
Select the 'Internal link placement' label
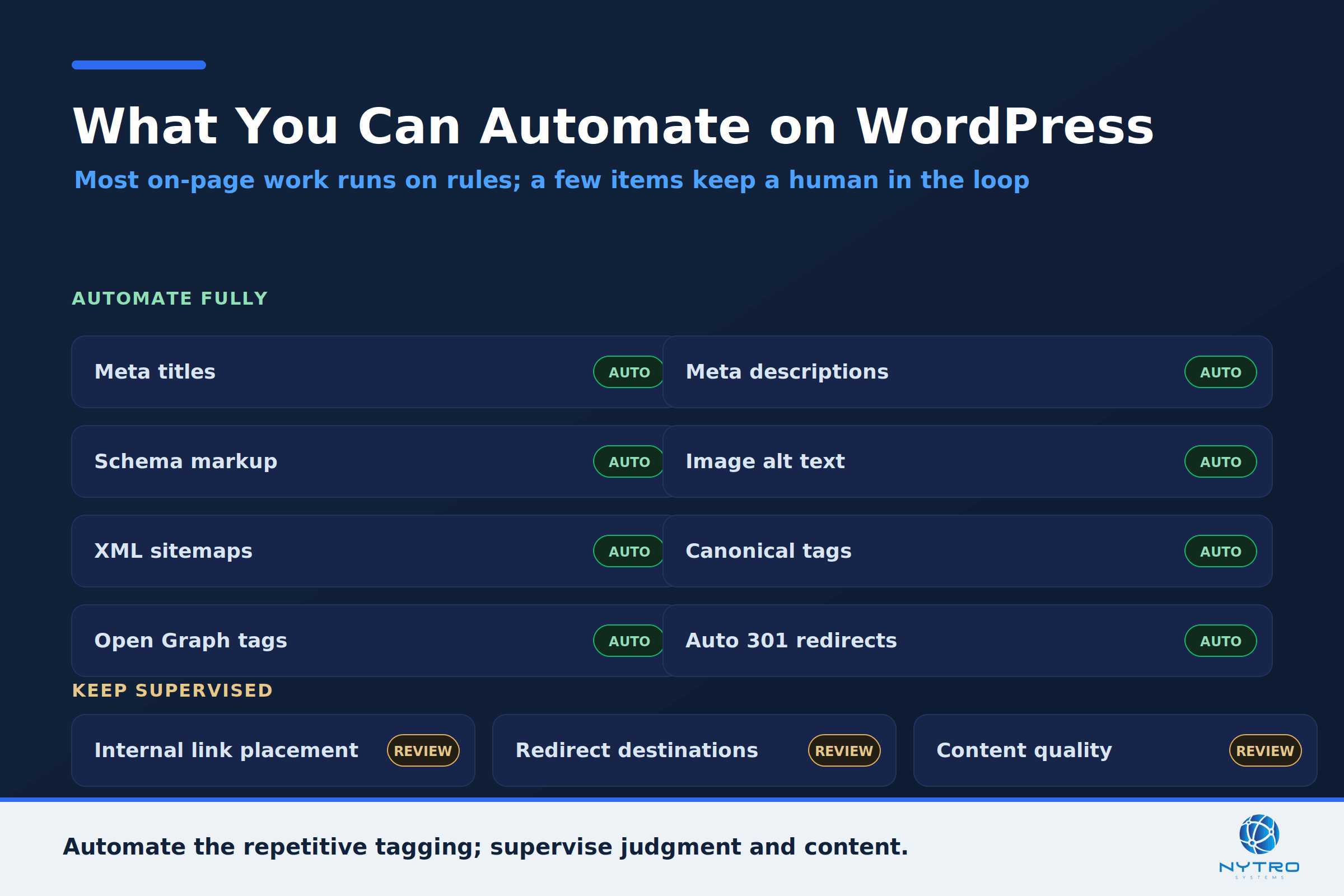click(x=226, y=750)
